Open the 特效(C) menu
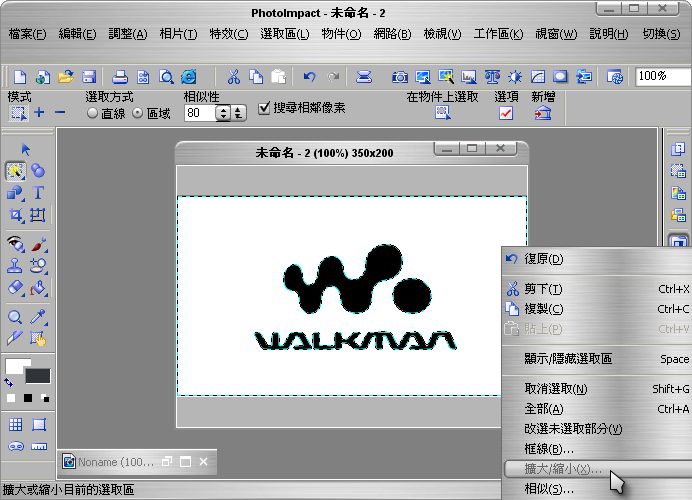Screen dimensions: 692x500 (229, 34)
